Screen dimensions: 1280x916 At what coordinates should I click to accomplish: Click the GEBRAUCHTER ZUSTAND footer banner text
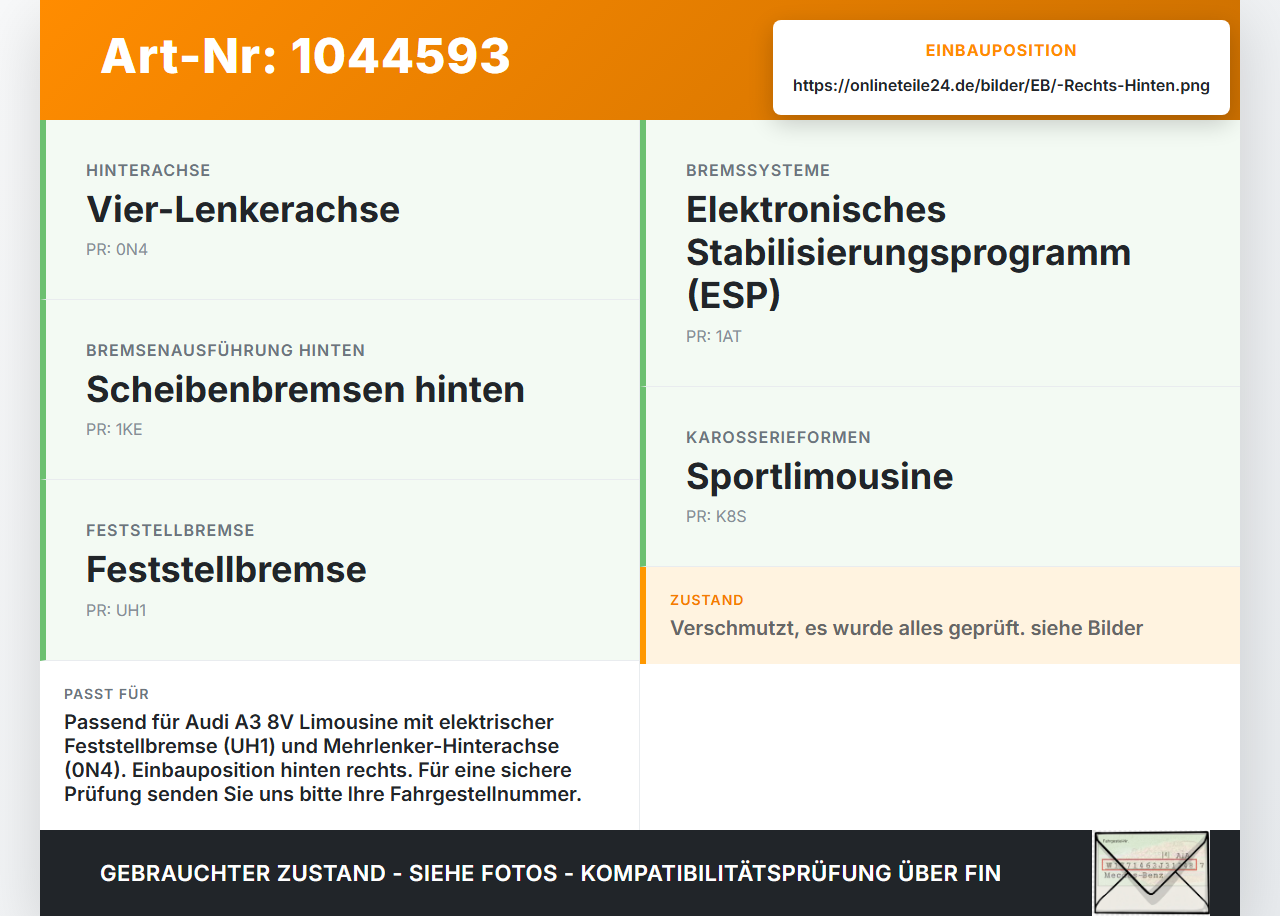550,873
